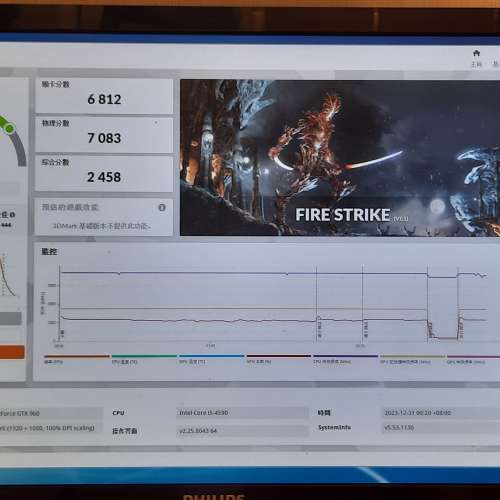Select the physics score 7 083 card
The height and width of the screenshot is (500, 500).
coord(104,135)
